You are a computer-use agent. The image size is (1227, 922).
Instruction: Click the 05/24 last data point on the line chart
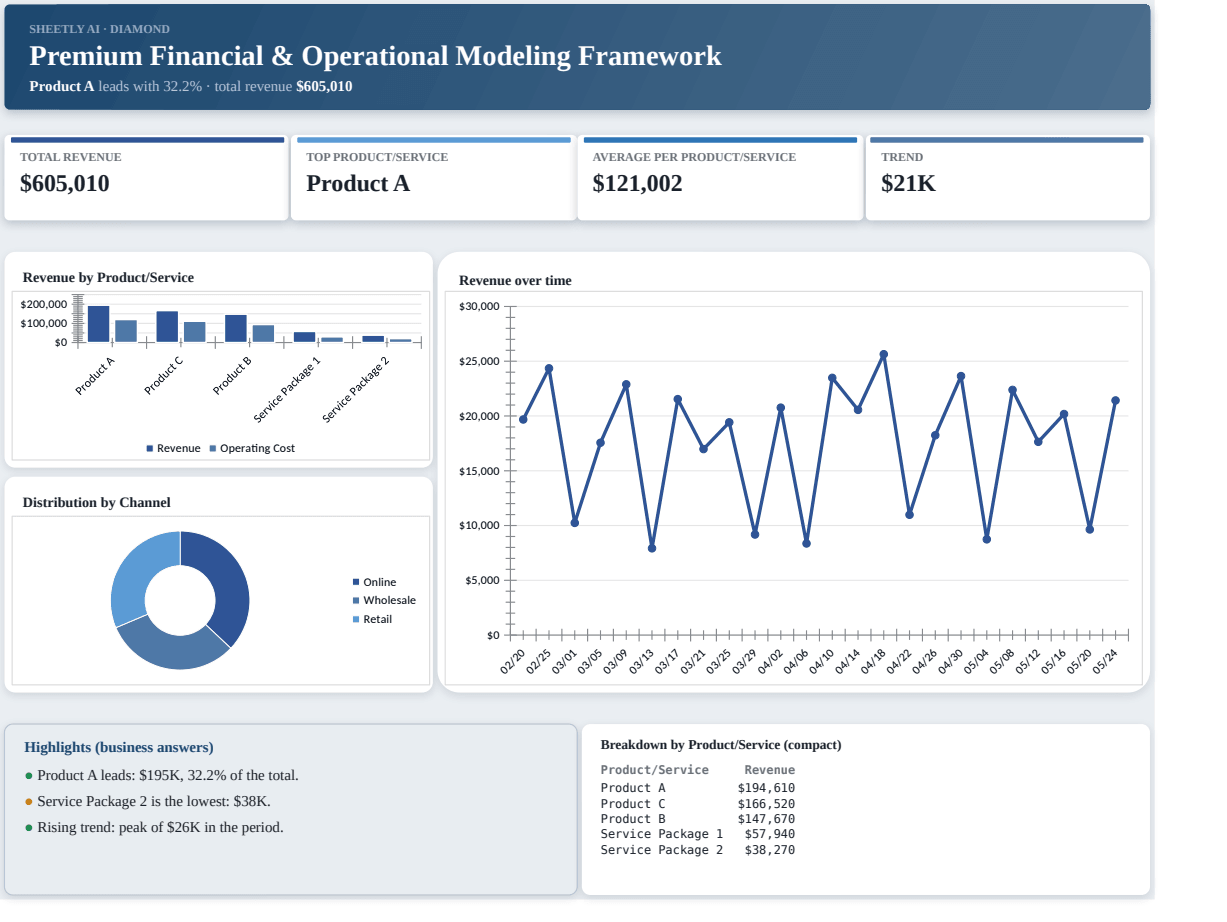[x=1115, y=400]
